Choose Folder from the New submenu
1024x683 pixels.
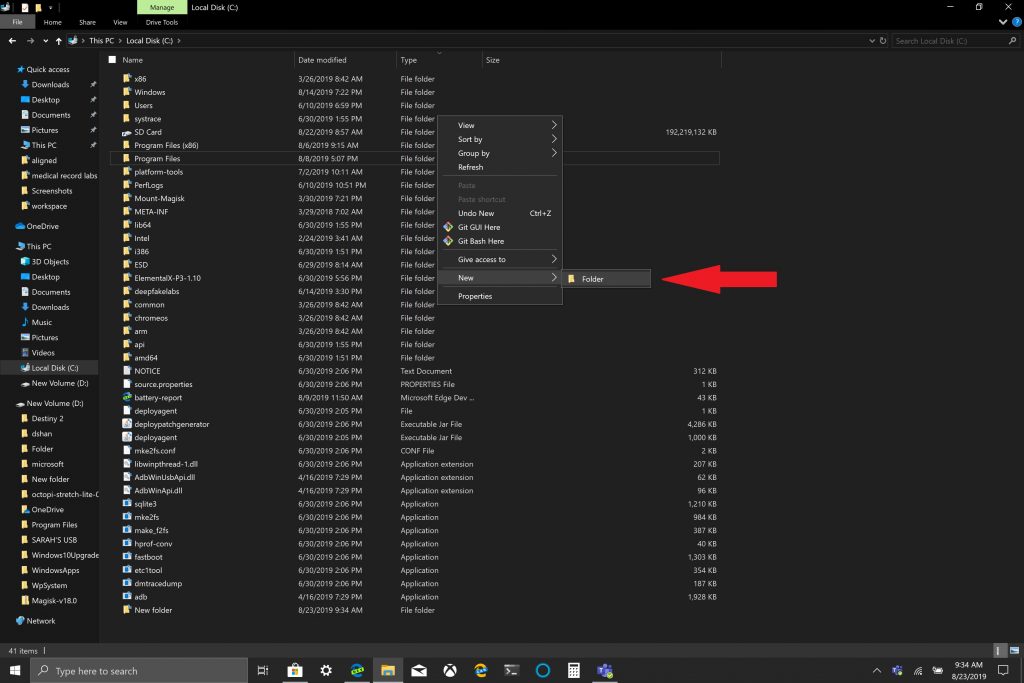click(592, 279)
